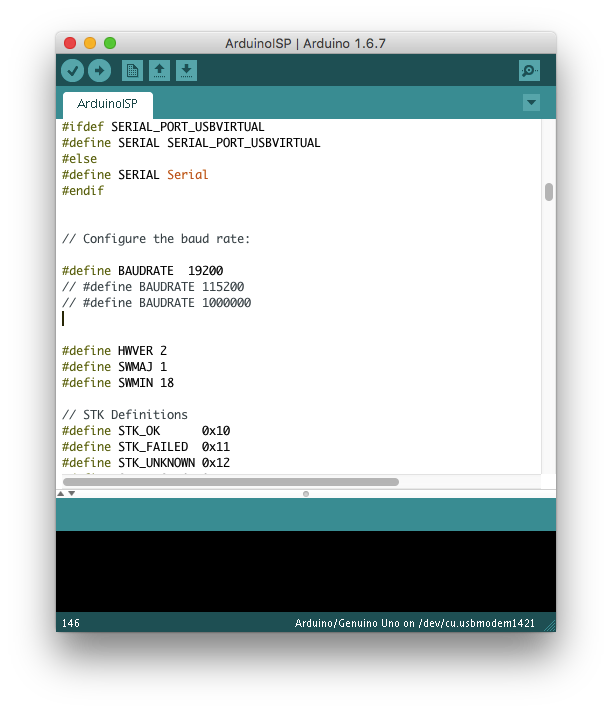Click the '#define BAUDRATE 19200' line
The height and width of the screenshot is (712, 612).
tap(143, 271)
